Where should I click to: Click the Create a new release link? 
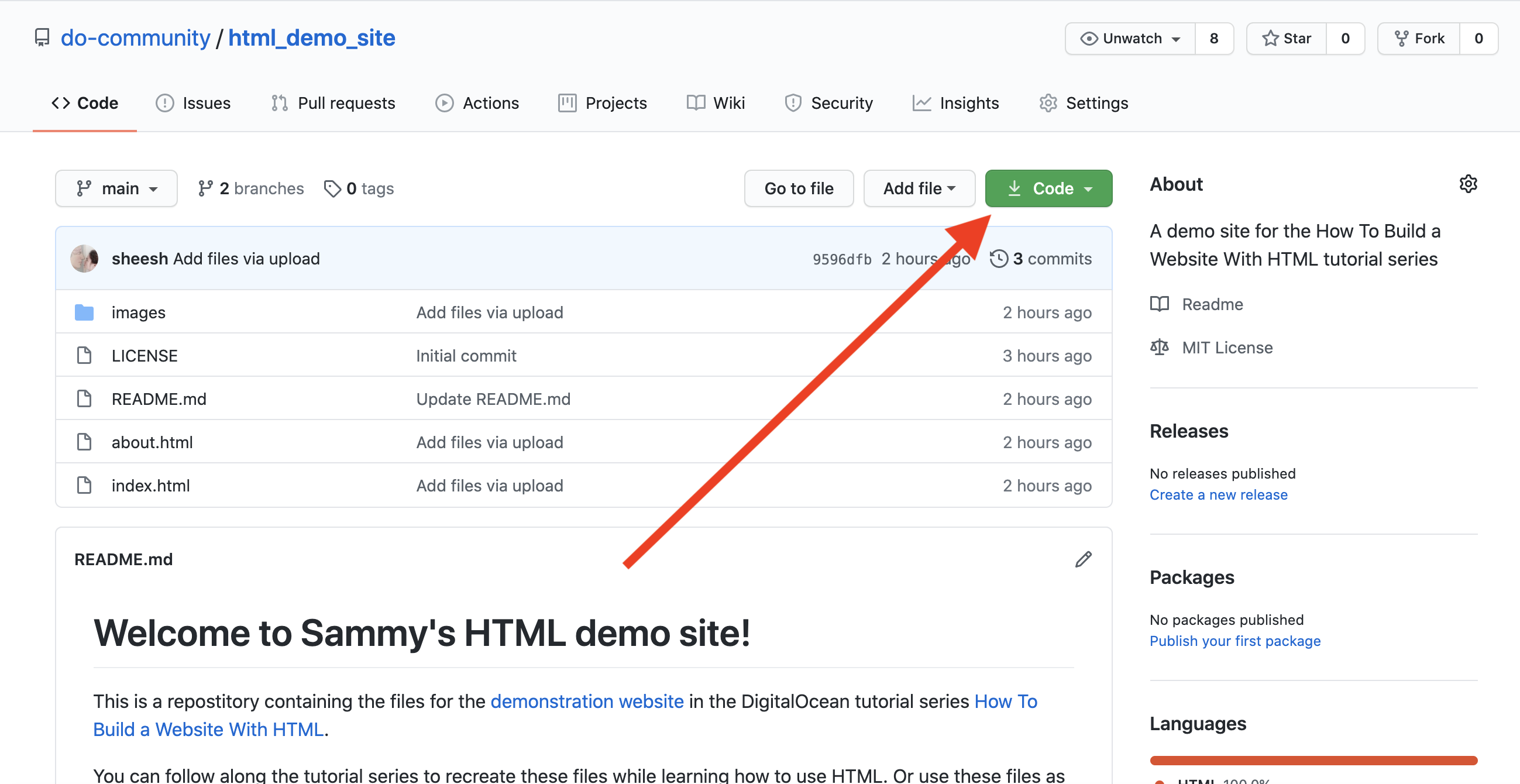tap(1219, 494)
